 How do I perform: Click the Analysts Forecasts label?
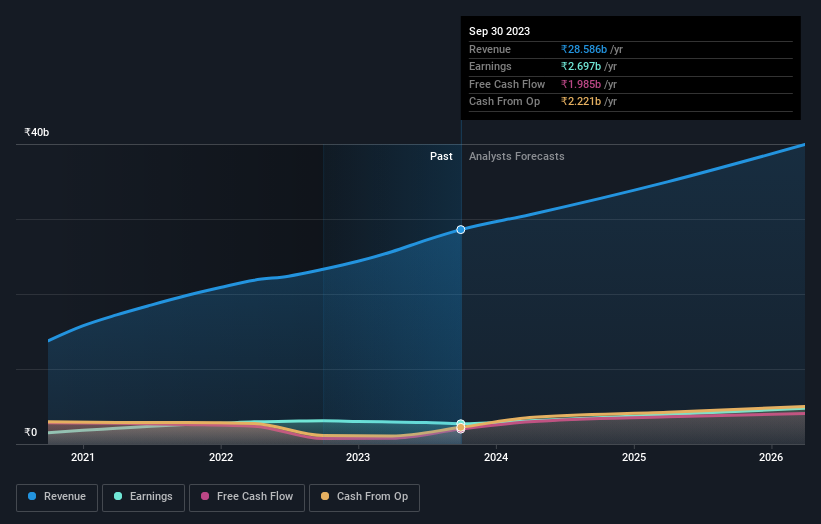coord(517,157)
